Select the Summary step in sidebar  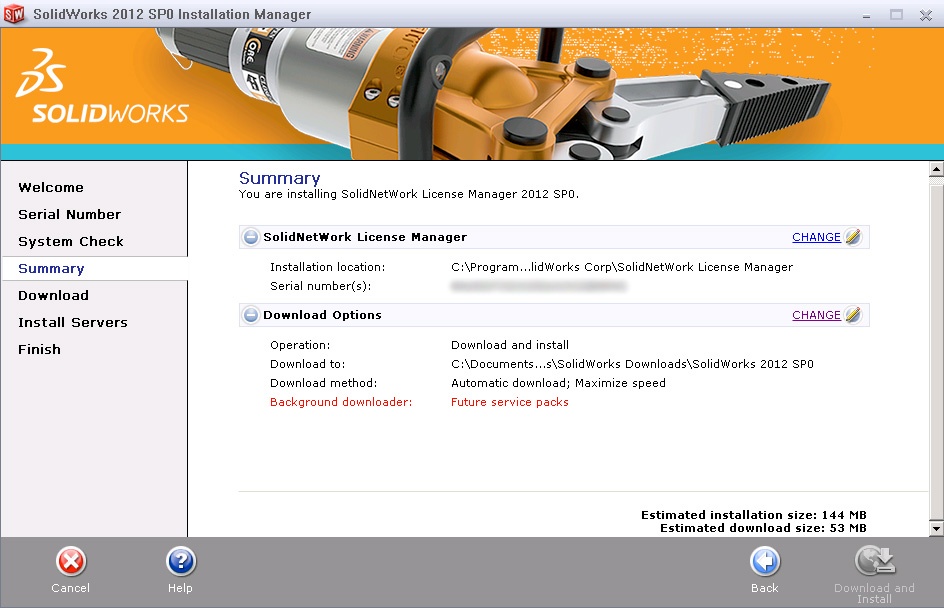coord(51,269)
